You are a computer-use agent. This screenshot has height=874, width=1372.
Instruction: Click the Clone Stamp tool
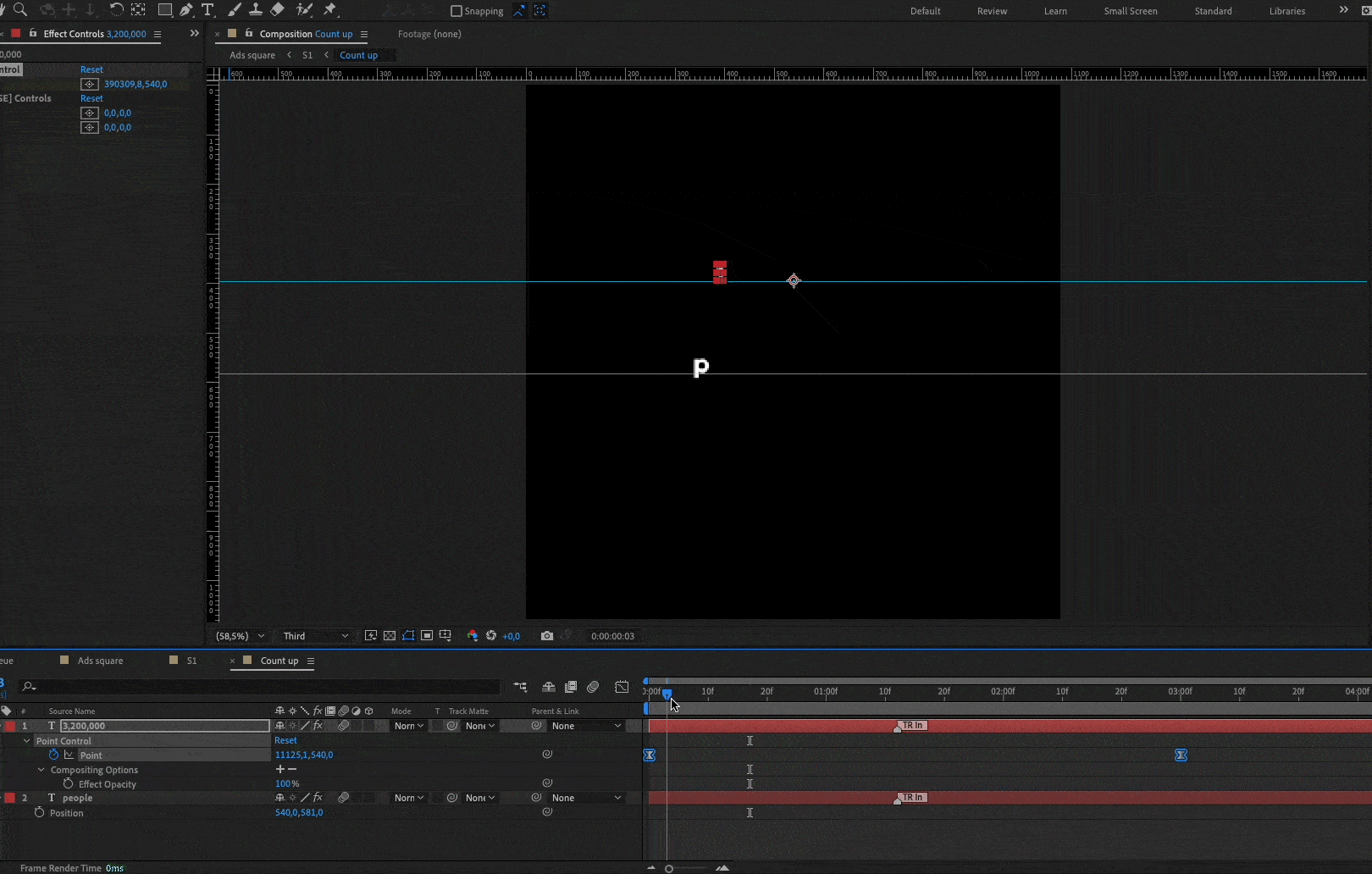pyautogui.click(x=255, y=10)
